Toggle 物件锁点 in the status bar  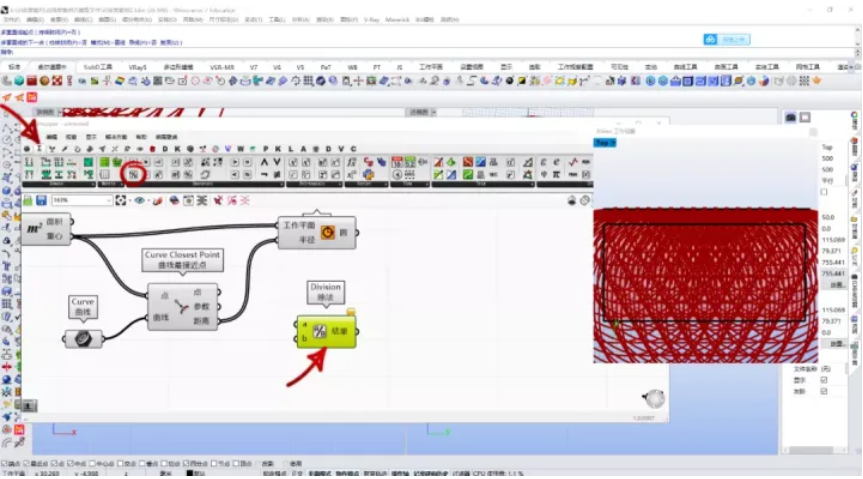tap(347, 473)
